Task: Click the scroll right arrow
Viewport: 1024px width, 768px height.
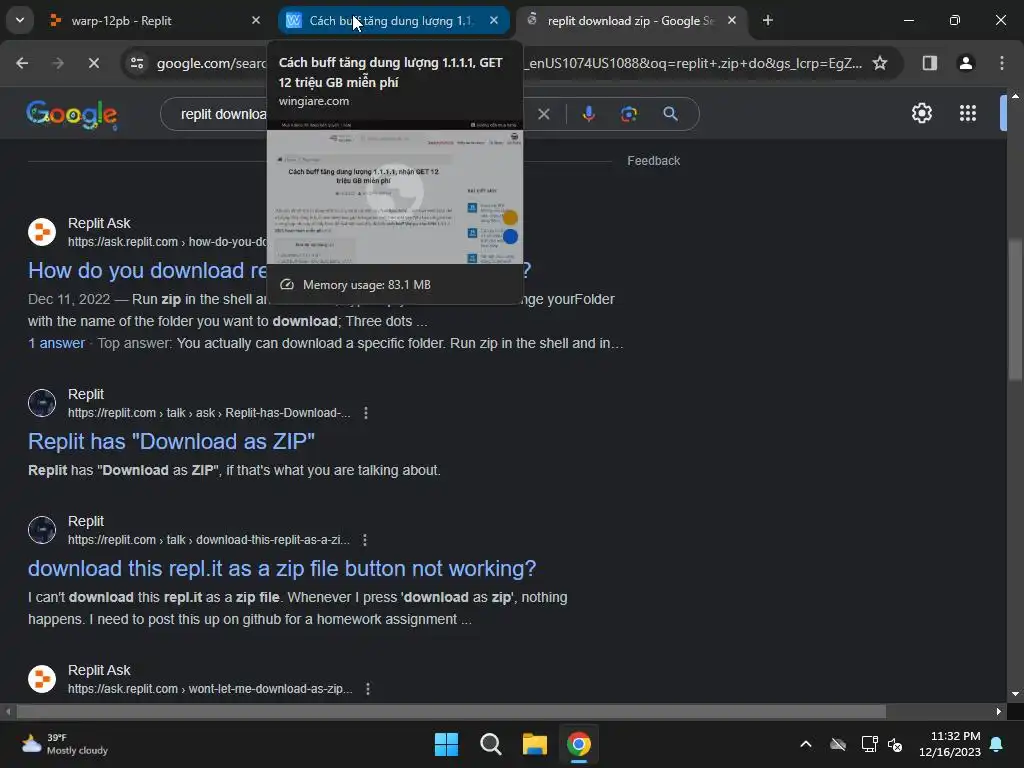Action: (999, 711)
